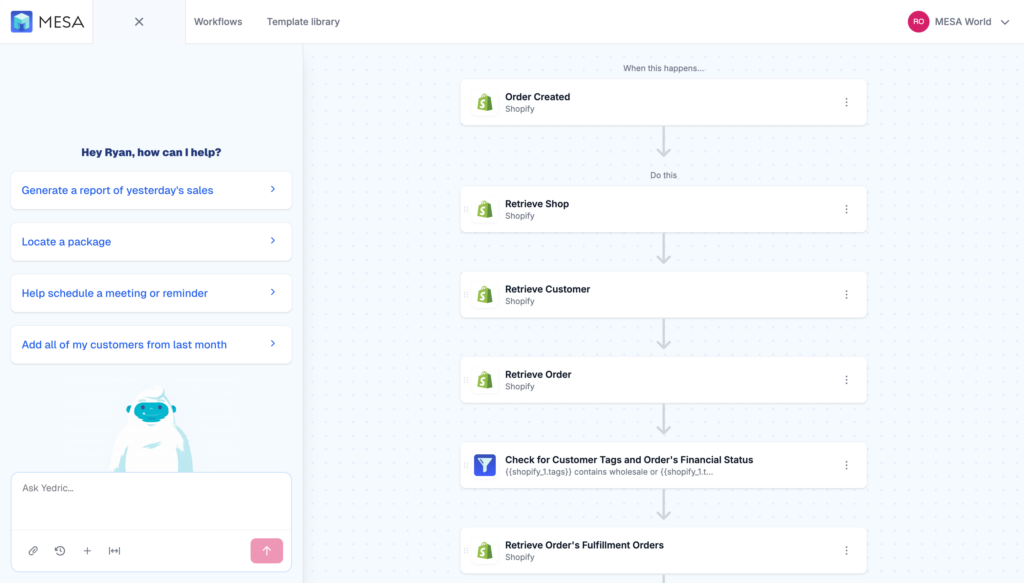Image resolution: width=1024 pixels, height=583 pixels.
Task: Open the Template library tab
Action: 303,22
